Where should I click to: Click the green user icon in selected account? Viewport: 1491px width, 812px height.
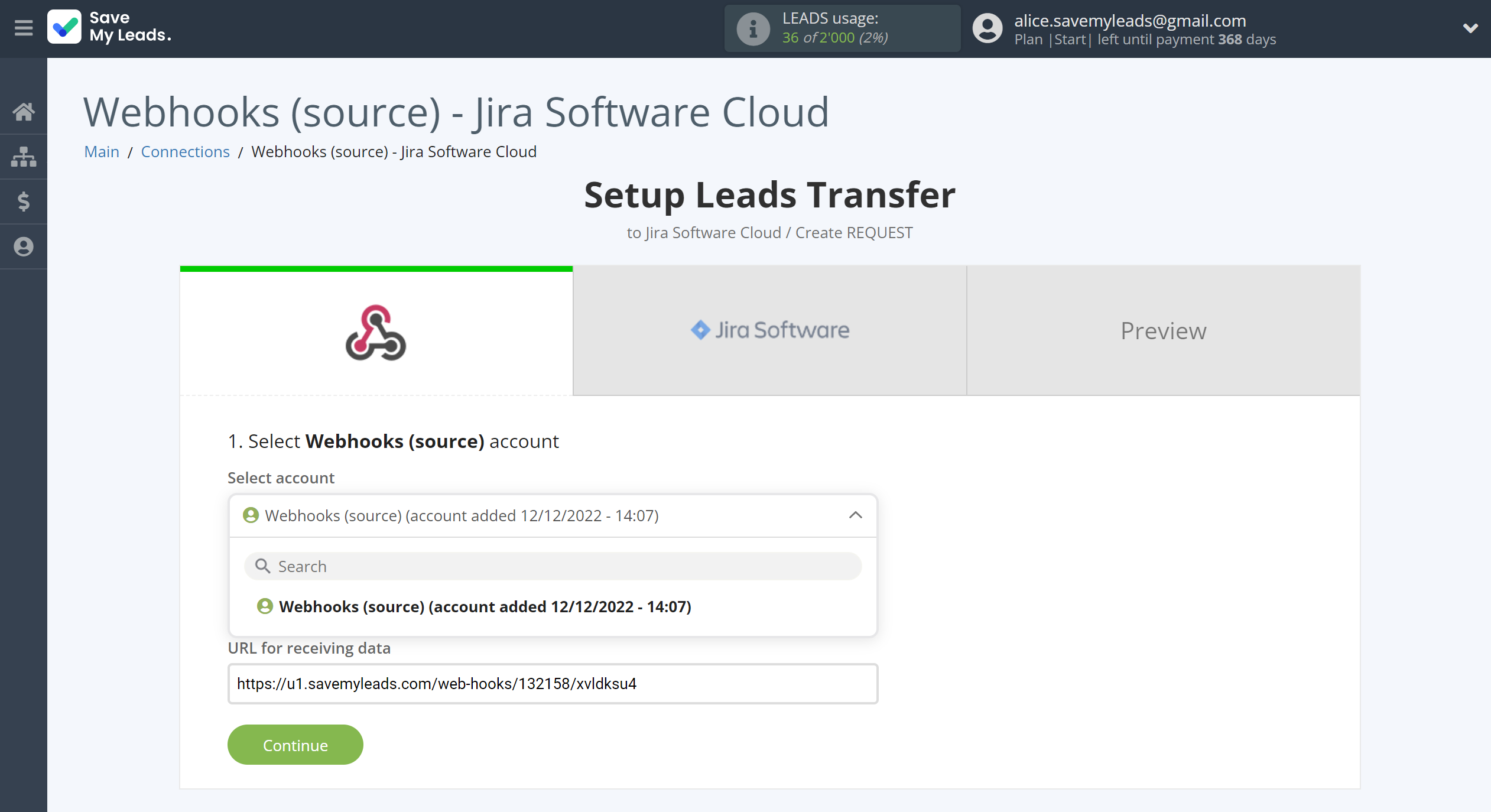pyautogui.click(x=251, y=515)
